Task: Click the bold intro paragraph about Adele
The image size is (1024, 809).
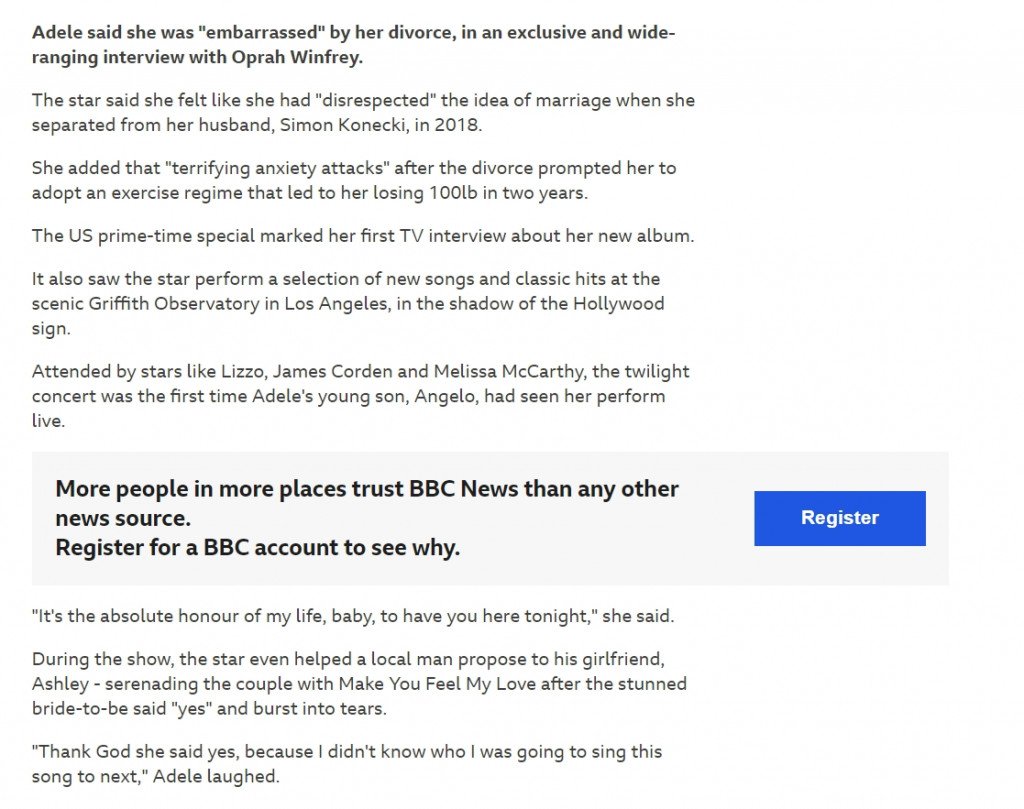Action: (x=353, y=44)
